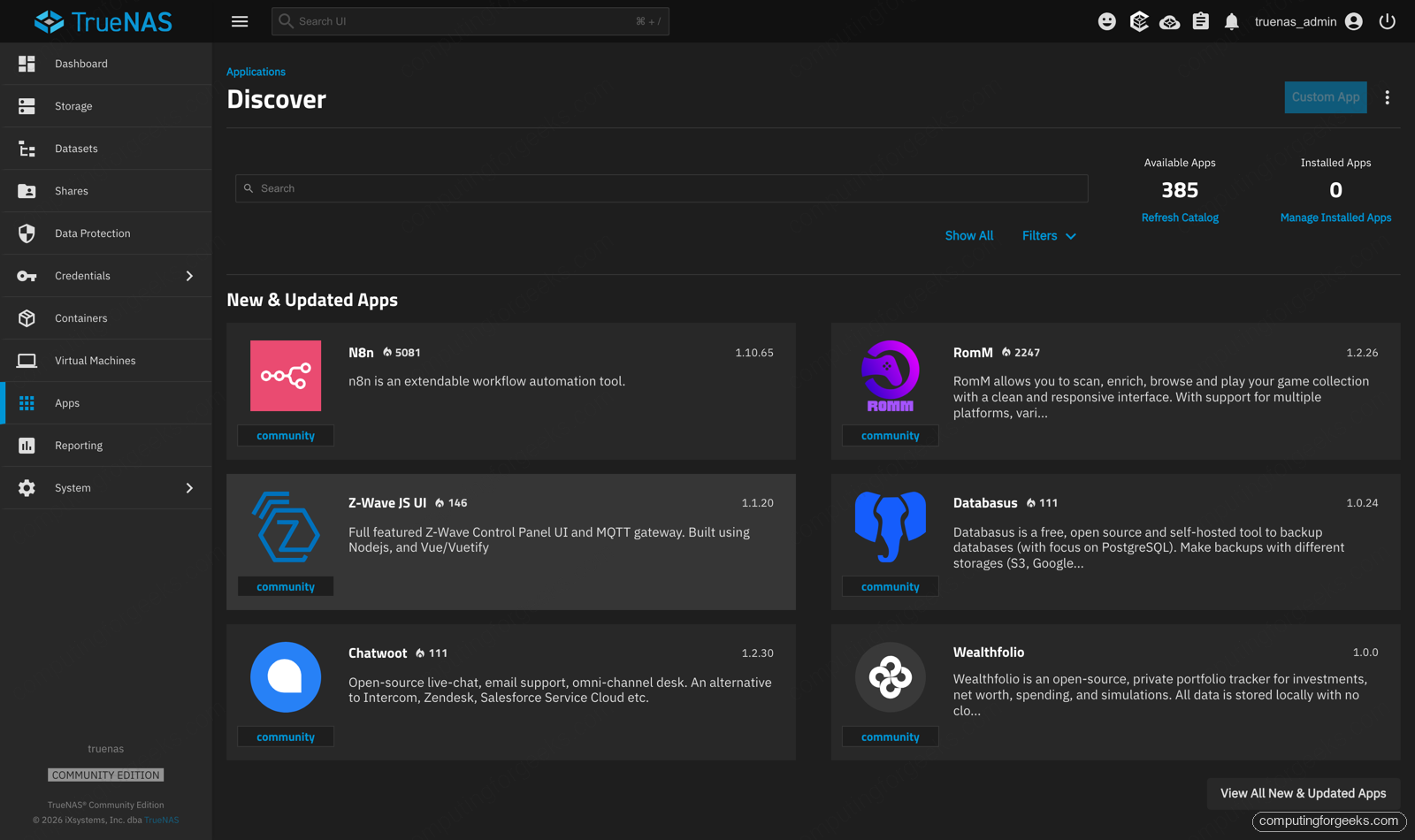The image size is (1415, 840).
Task: Click the Shares sidebar icon
Action: tap(27, 191)
